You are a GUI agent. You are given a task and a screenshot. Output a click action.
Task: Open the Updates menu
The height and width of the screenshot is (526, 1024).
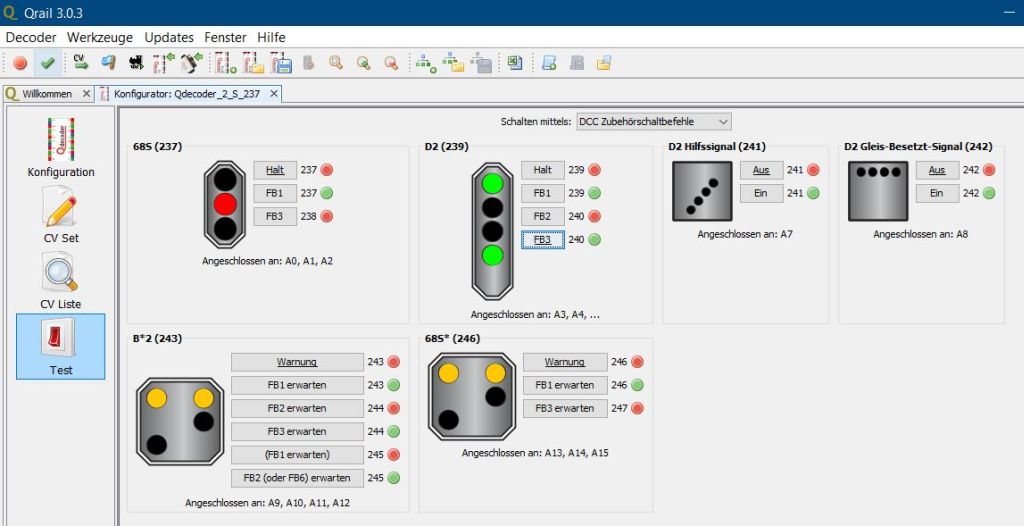coord(169,37)
